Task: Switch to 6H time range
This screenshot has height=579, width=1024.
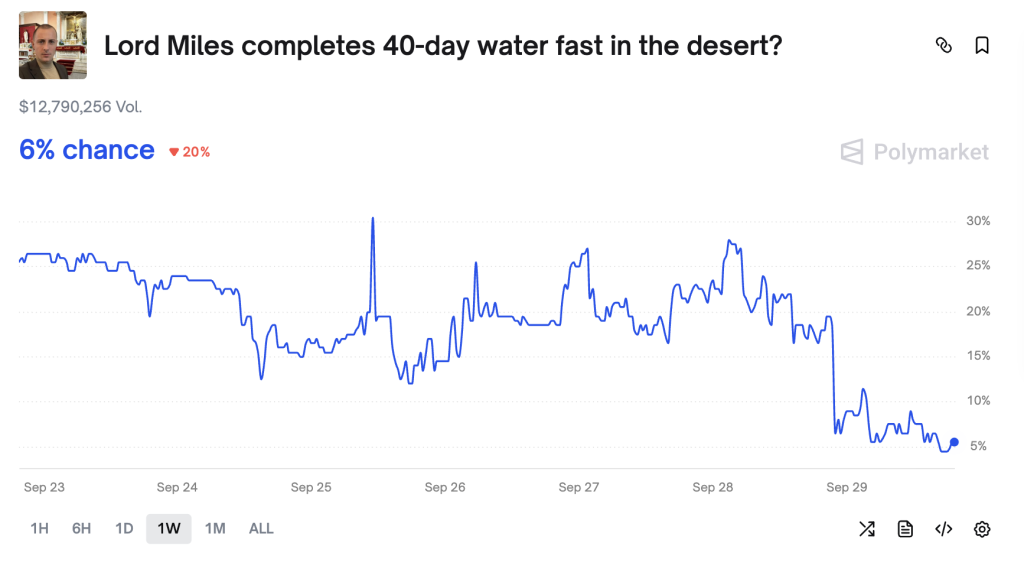Action: (82, 528)
